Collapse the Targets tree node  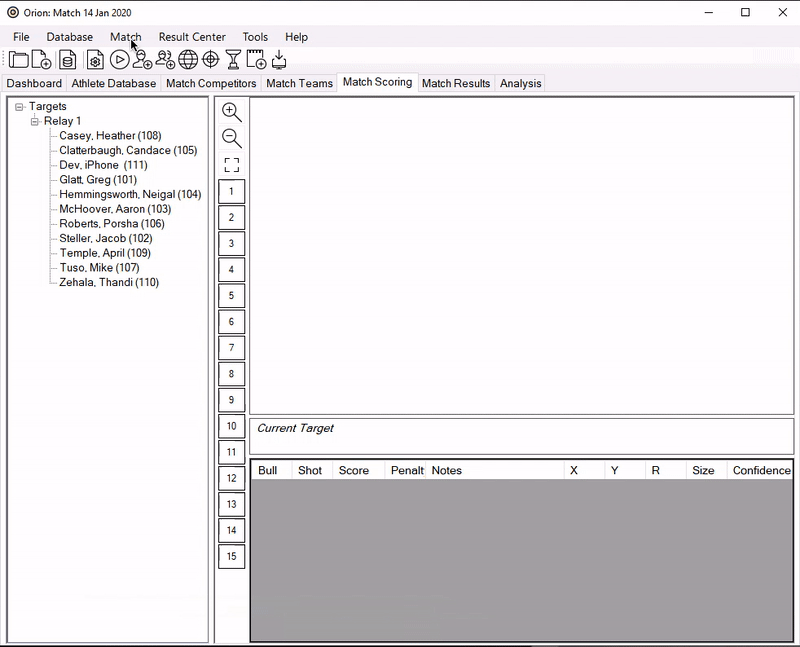[19, 107]
